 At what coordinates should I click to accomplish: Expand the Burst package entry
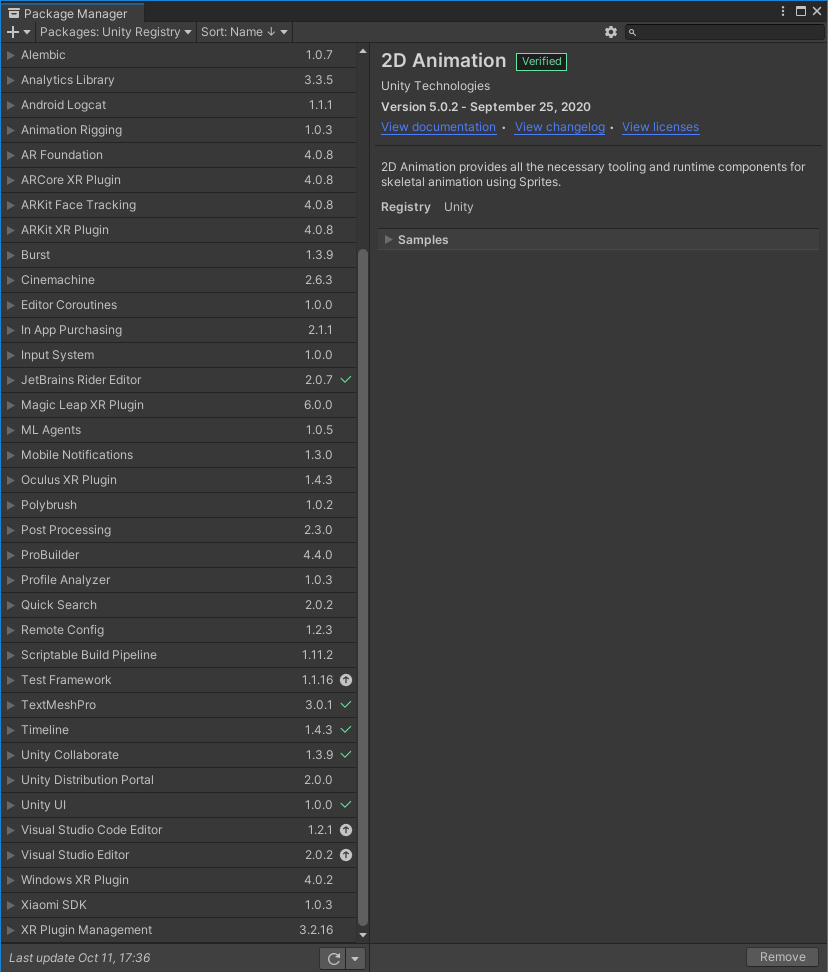(10, 255)
